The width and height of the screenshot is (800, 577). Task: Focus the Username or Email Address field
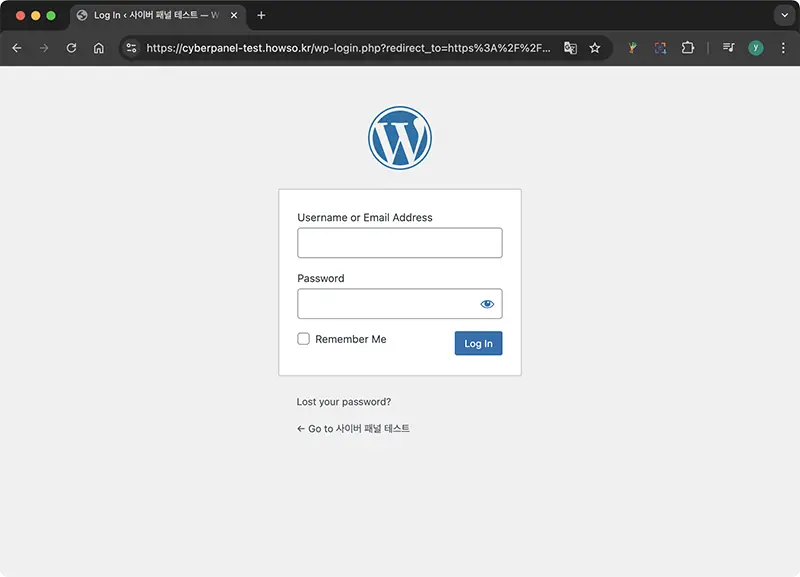pos(400,243)
